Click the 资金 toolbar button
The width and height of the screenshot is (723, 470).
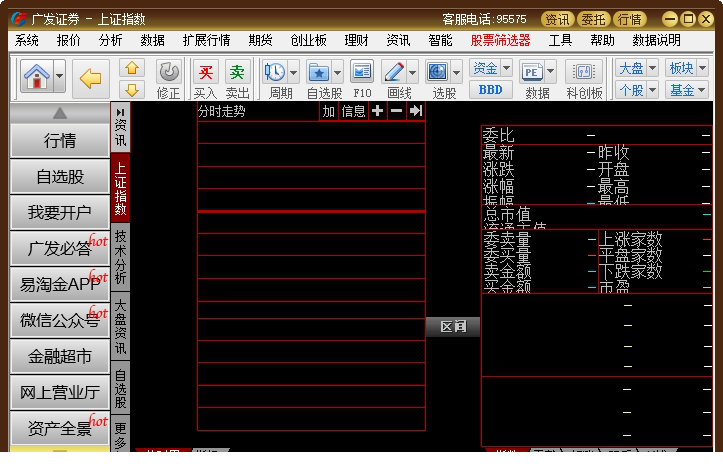[x=485, y=68]
